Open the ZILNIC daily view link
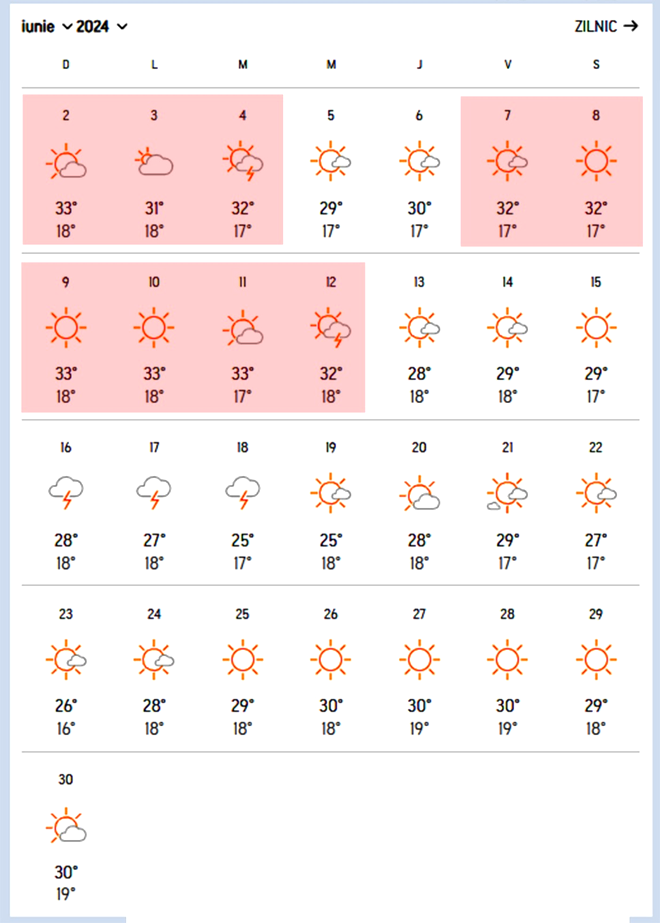This screenshot has height=923, width=660. click(606, 26)
